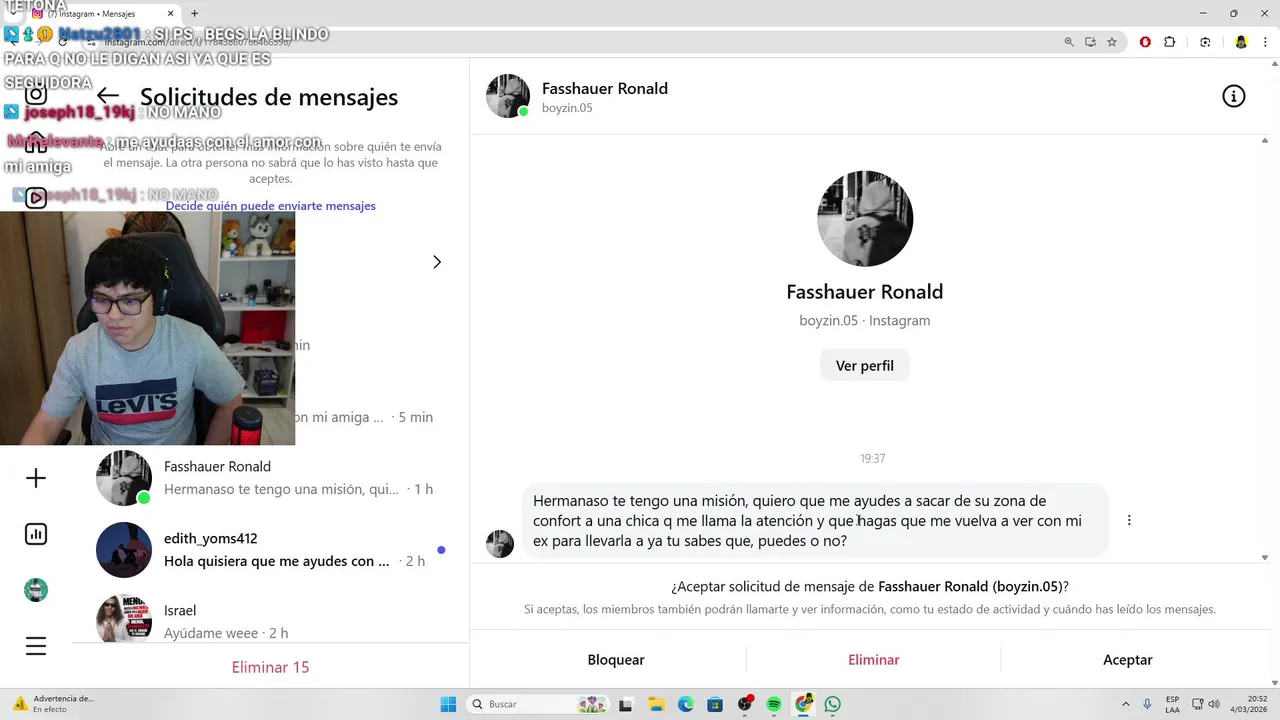
Task: Open the dashboard chart icon in sidebar
Action: point(36,534)
